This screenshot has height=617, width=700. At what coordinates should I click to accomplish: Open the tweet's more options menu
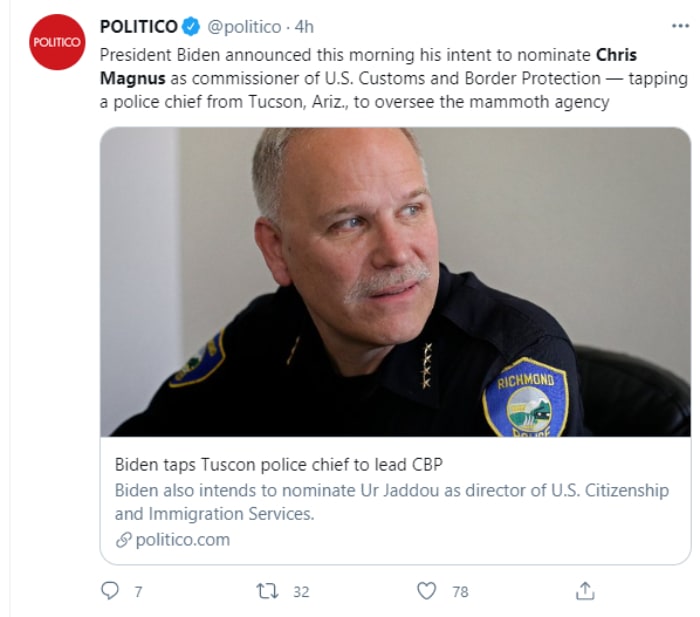coord(679,27)
